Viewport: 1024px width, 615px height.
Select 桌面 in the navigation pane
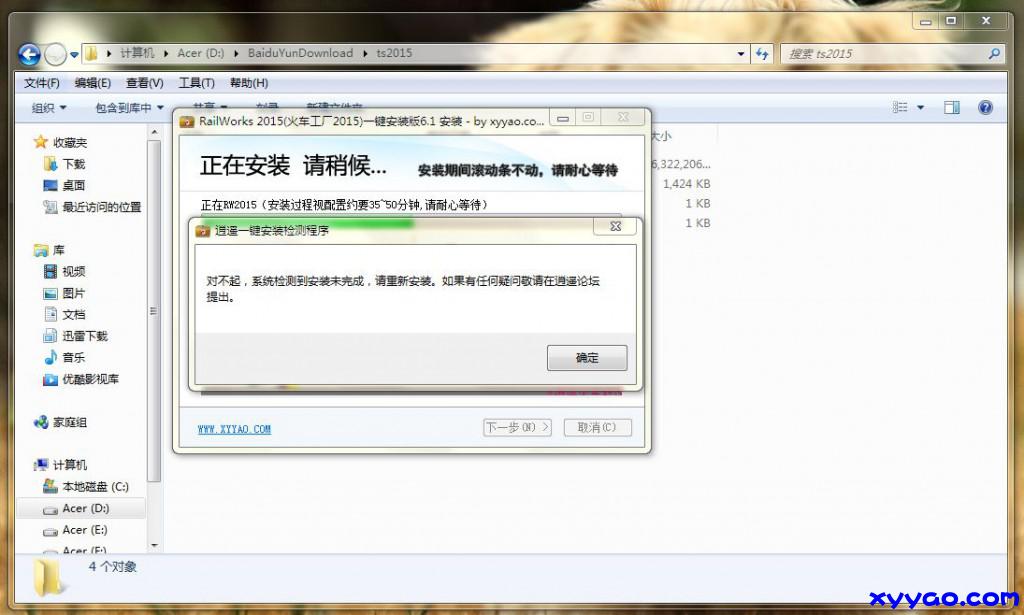pos(73,186)
